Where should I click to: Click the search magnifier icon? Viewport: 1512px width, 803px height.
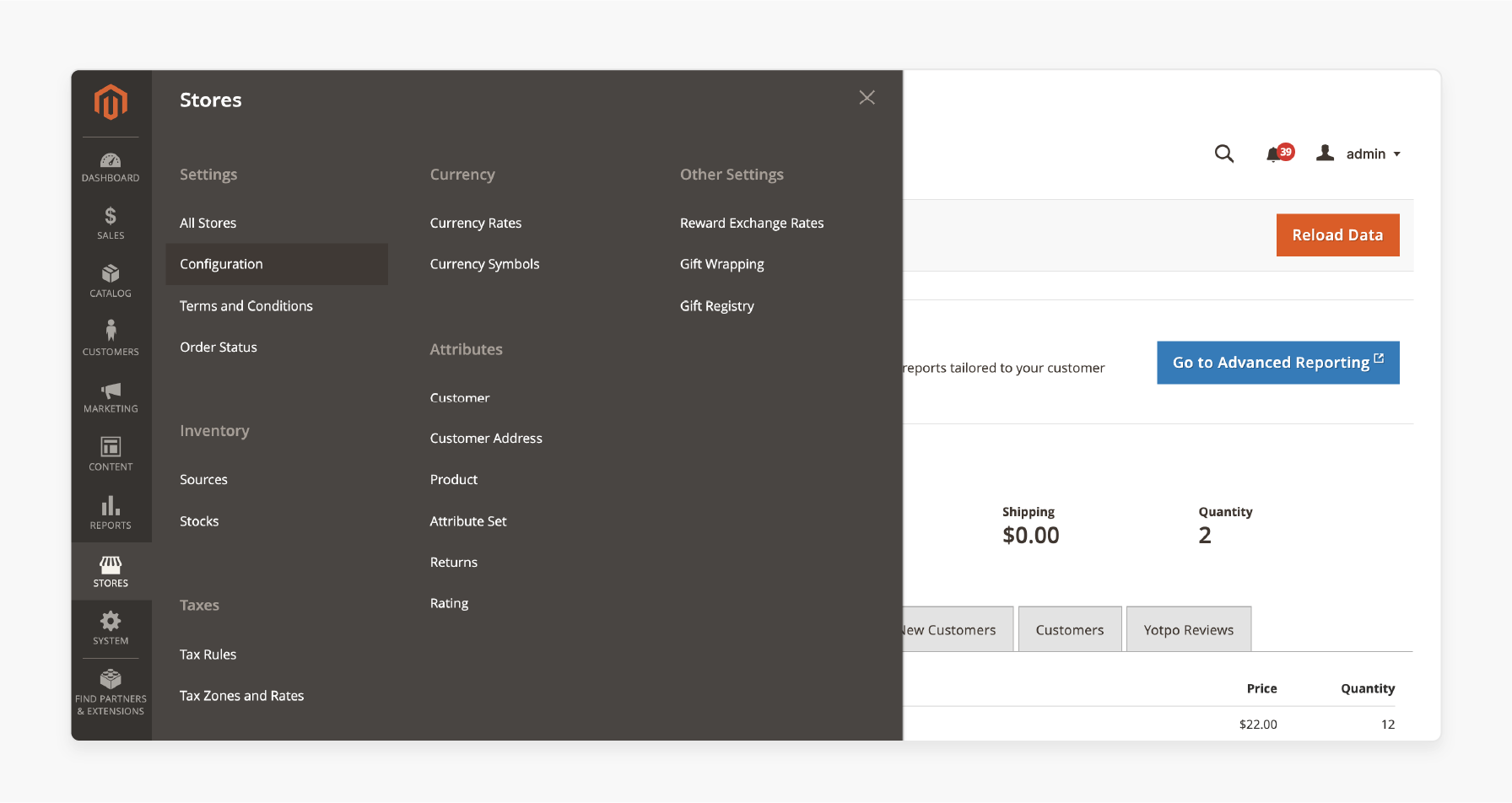click(x=1223, y=154)
